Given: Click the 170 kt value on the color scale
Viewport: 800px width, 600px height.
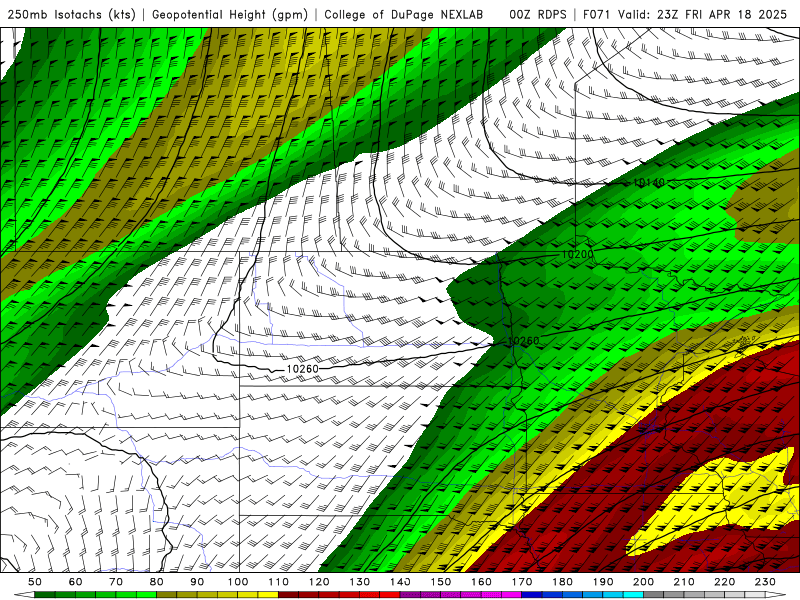Looking at the screenshot, I should click(x=521, y=582).
